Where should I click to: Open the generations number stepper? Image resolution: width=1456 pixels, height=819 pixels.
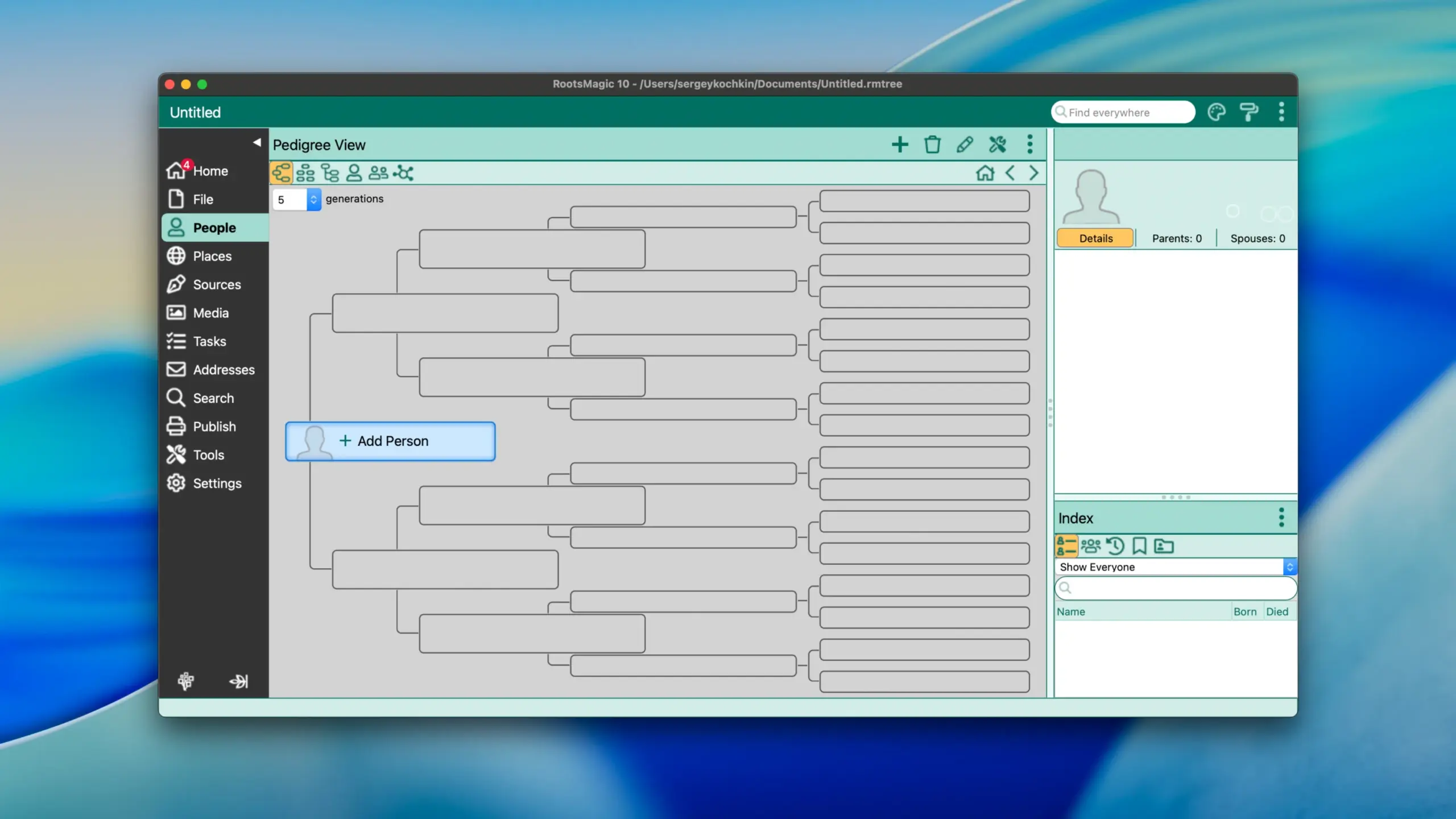[x=313, y=200]
